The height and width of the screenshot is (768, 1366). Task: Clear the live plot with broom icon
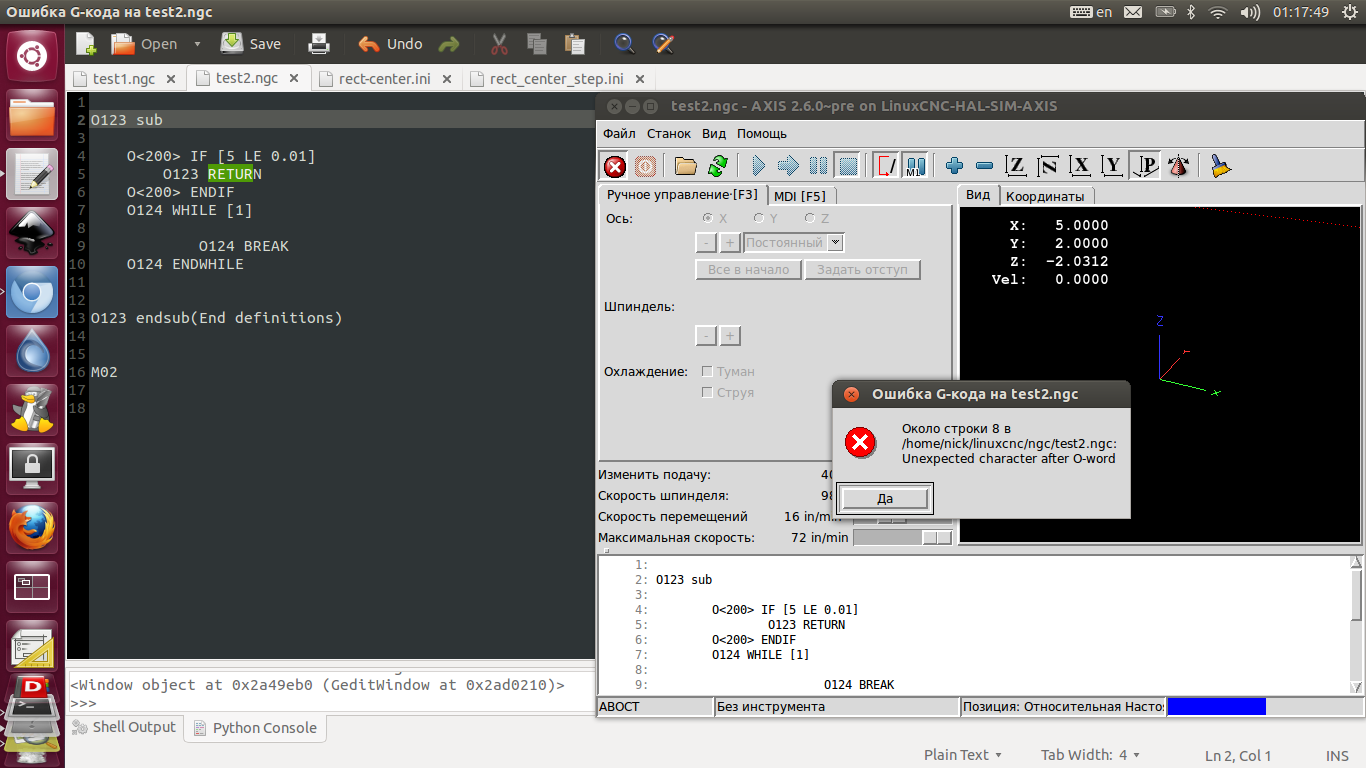[1219, 166]
